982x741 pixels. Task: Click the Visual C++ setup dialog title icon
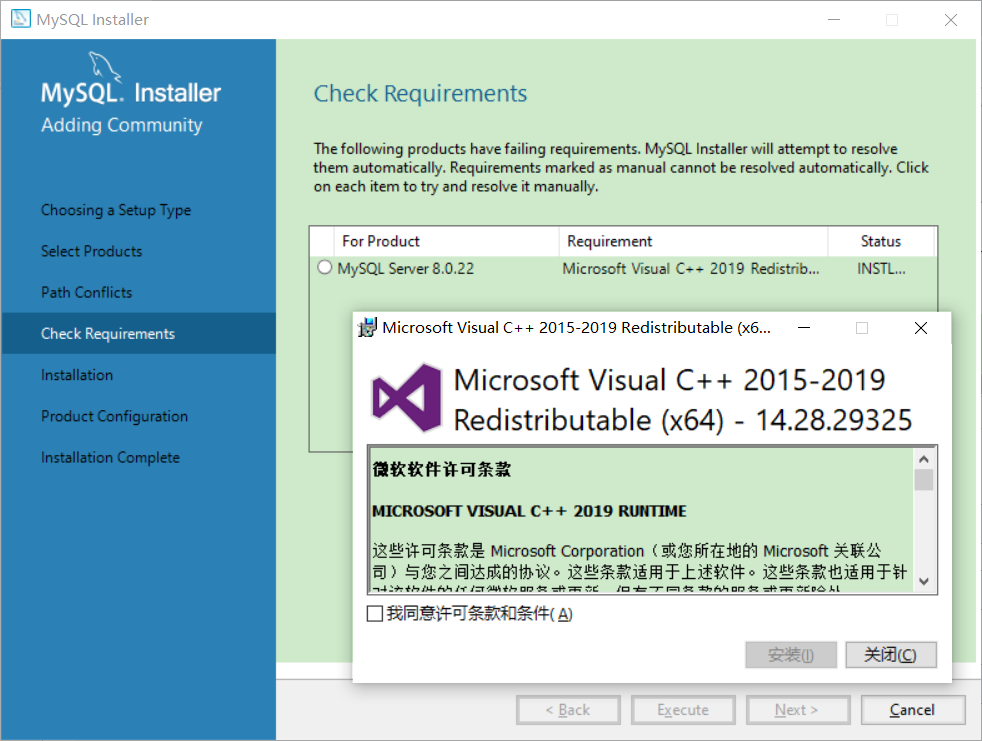click(x=367, y=328)
